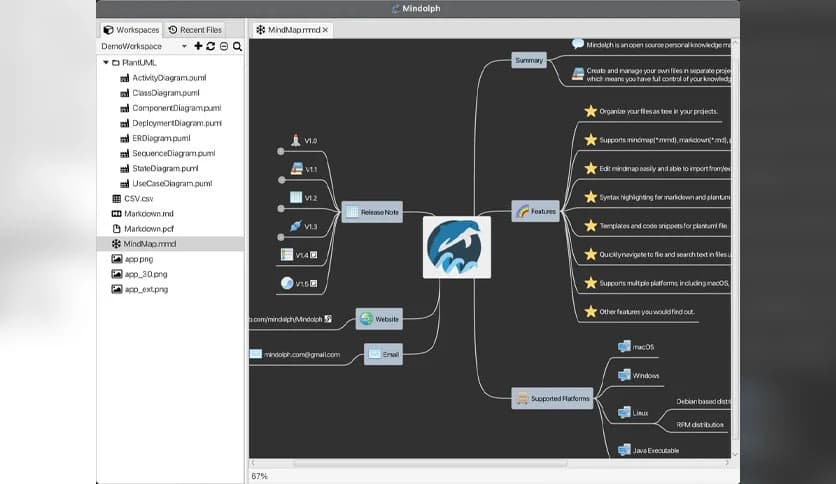This screenshot has height=484, width=836.
Task: Click the refresh icon in the workspace toolbar
Action: (211, 46)
